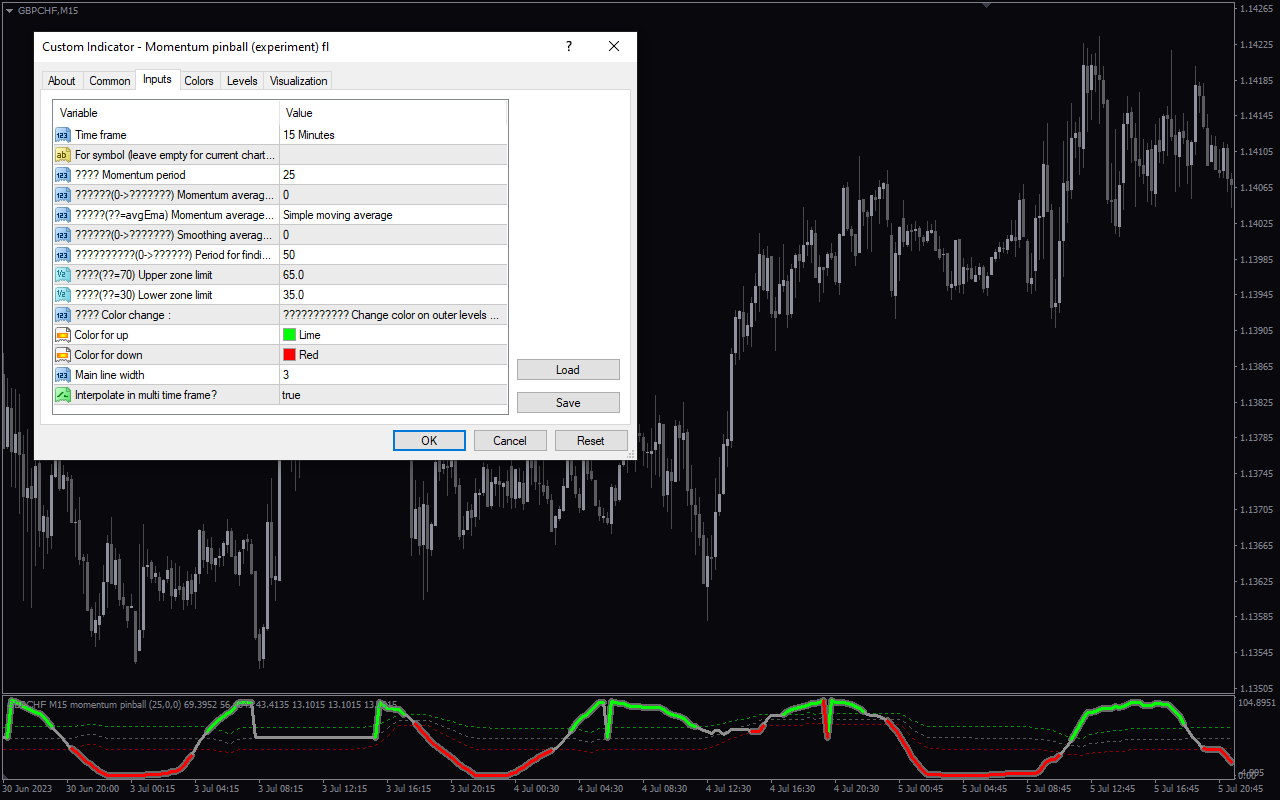This screenshot has width=1280, height=800.
Task: Click icon beside Lower zone limit
Action: tap(63, 295)
